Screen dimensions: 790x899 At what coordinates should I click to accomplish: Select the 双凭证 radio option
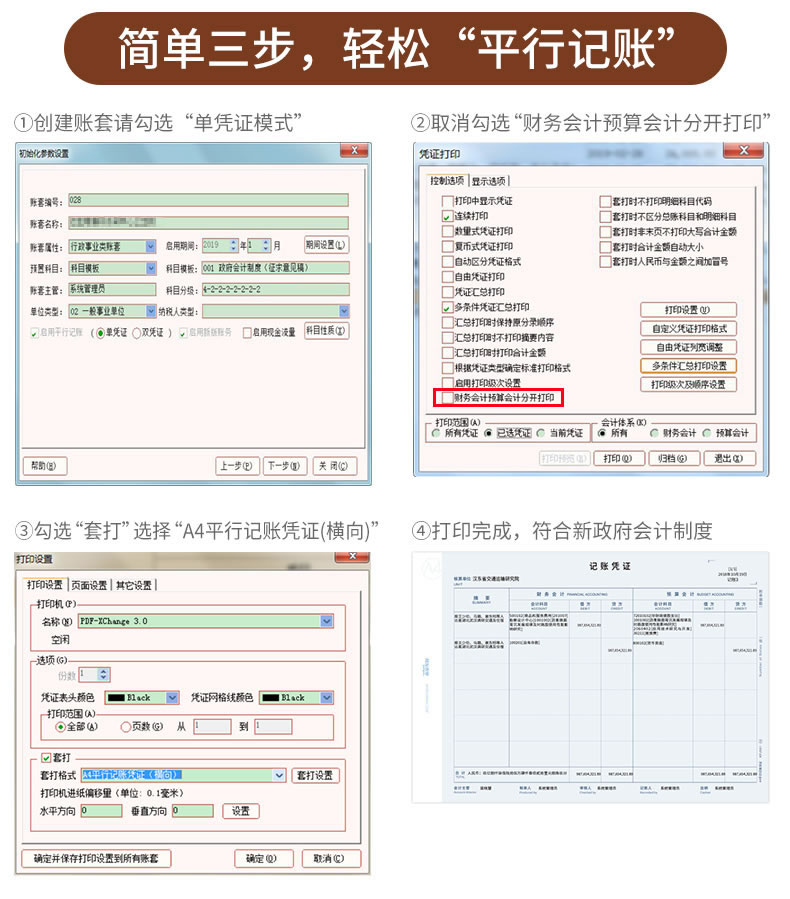(137, 333)
